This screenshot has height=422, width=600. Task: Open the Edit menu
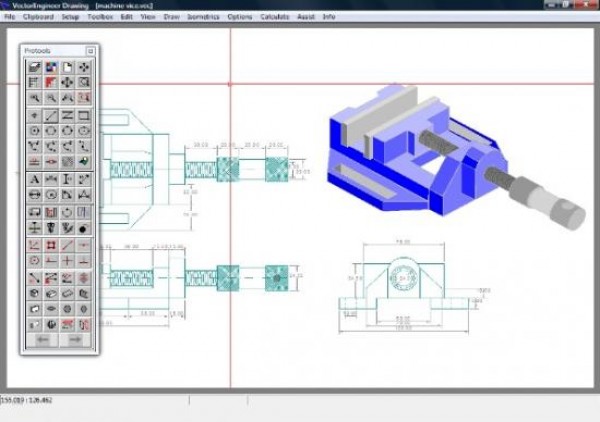[127, 17]
